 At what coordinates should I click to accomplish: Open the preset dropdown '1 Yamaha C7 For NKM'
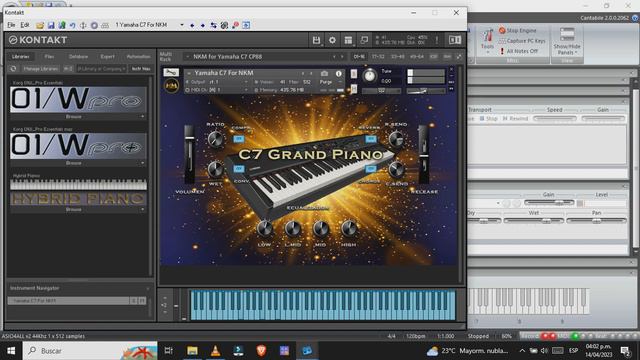149,25
